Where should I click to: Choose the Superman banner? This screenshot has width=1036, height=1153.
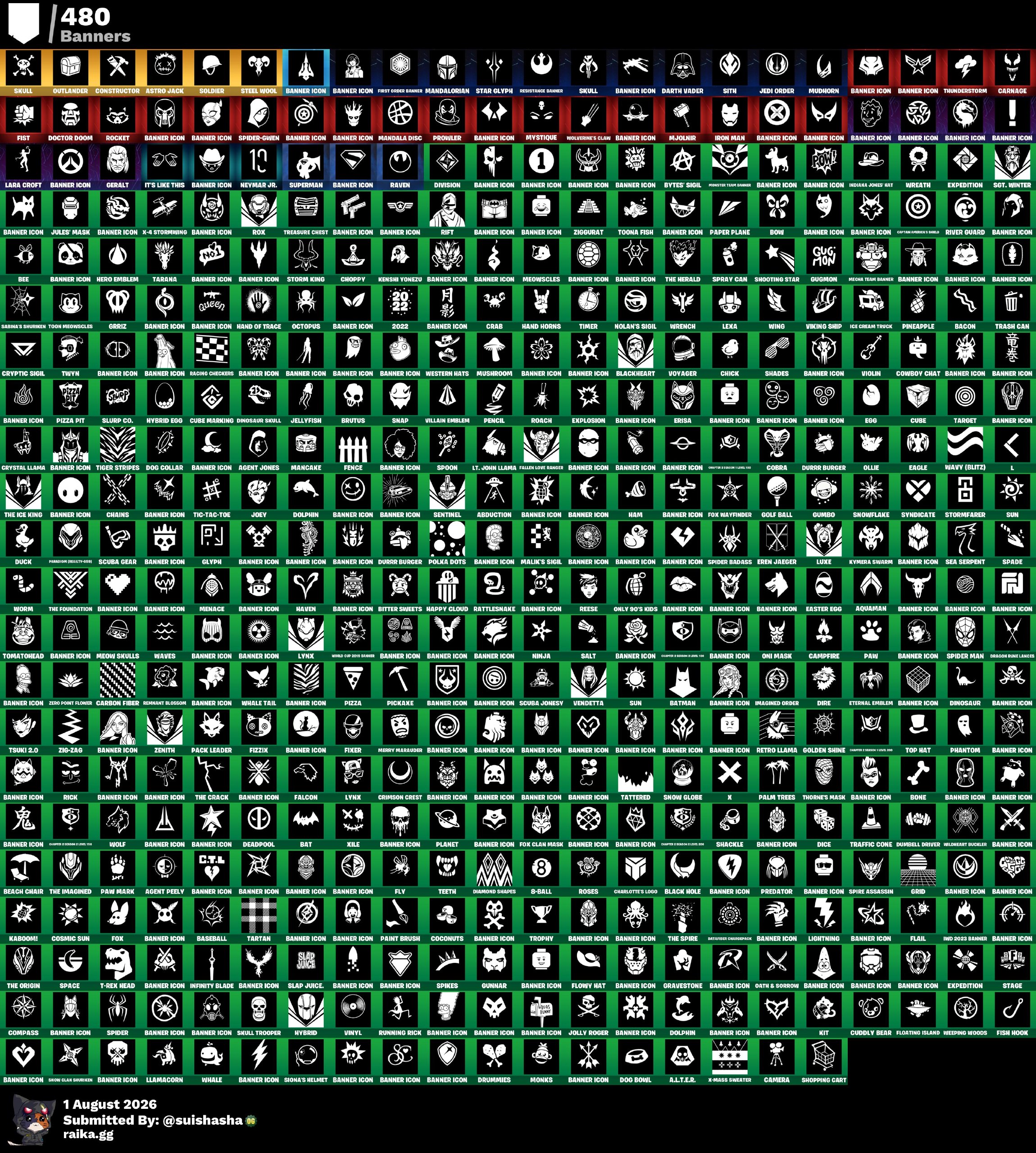click(x=306, y=167)
